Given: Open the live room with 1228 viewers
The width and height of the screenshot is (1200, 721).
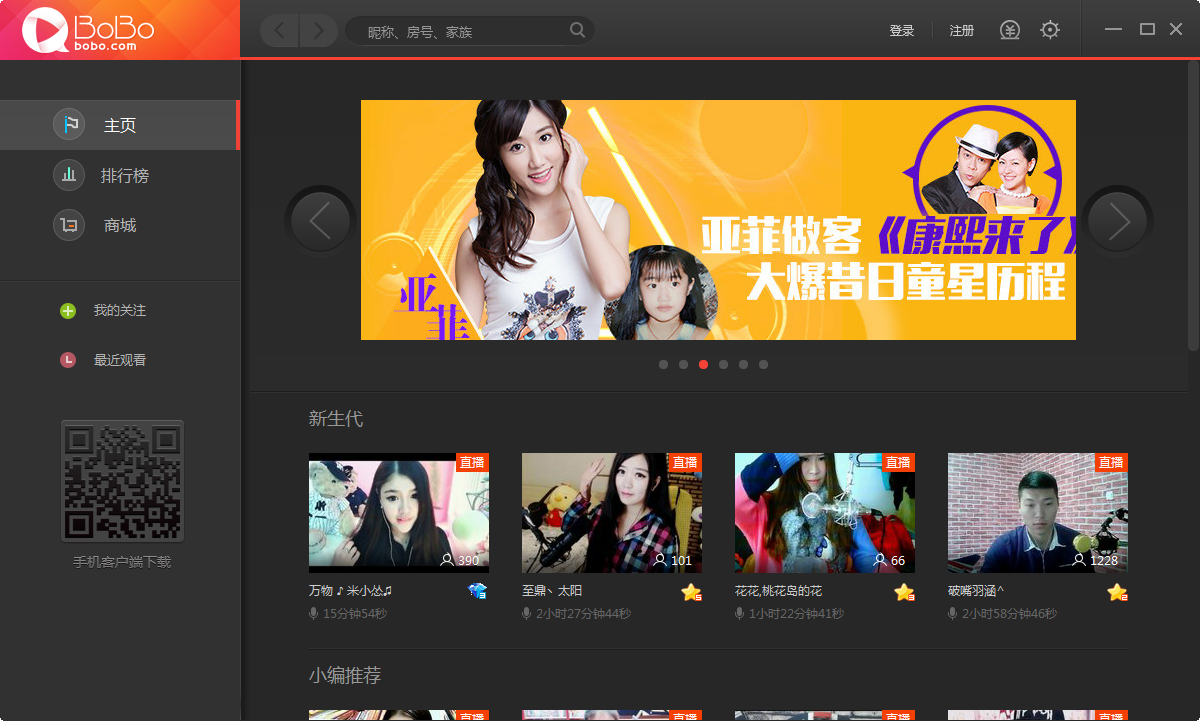Looking at the screenshot, I should 1038,513.
